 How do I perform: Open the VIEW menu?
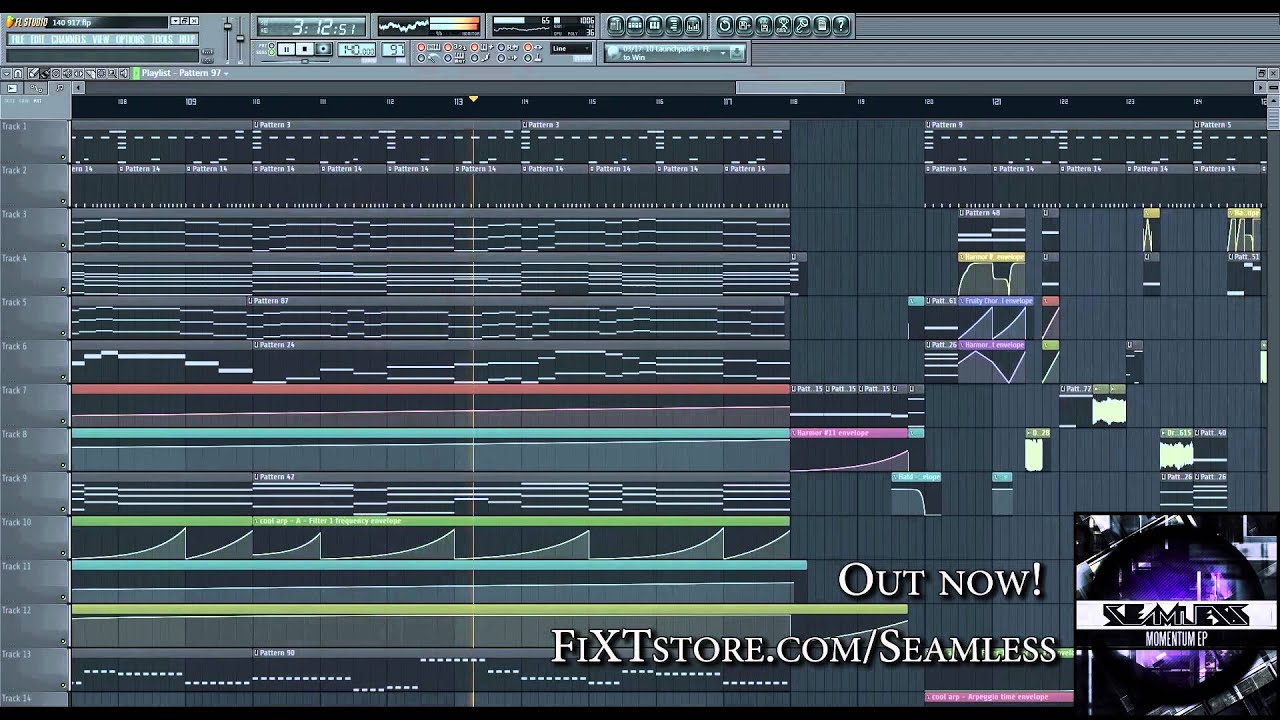point(101,39)
